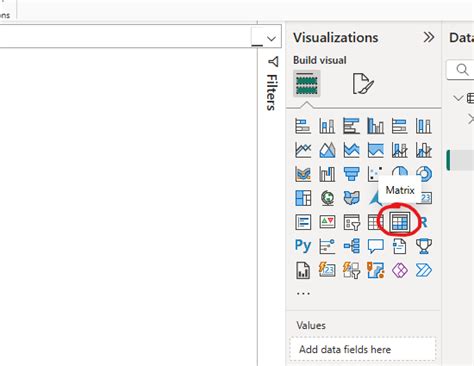Select the Stacked column chart visual

point(327,126)
